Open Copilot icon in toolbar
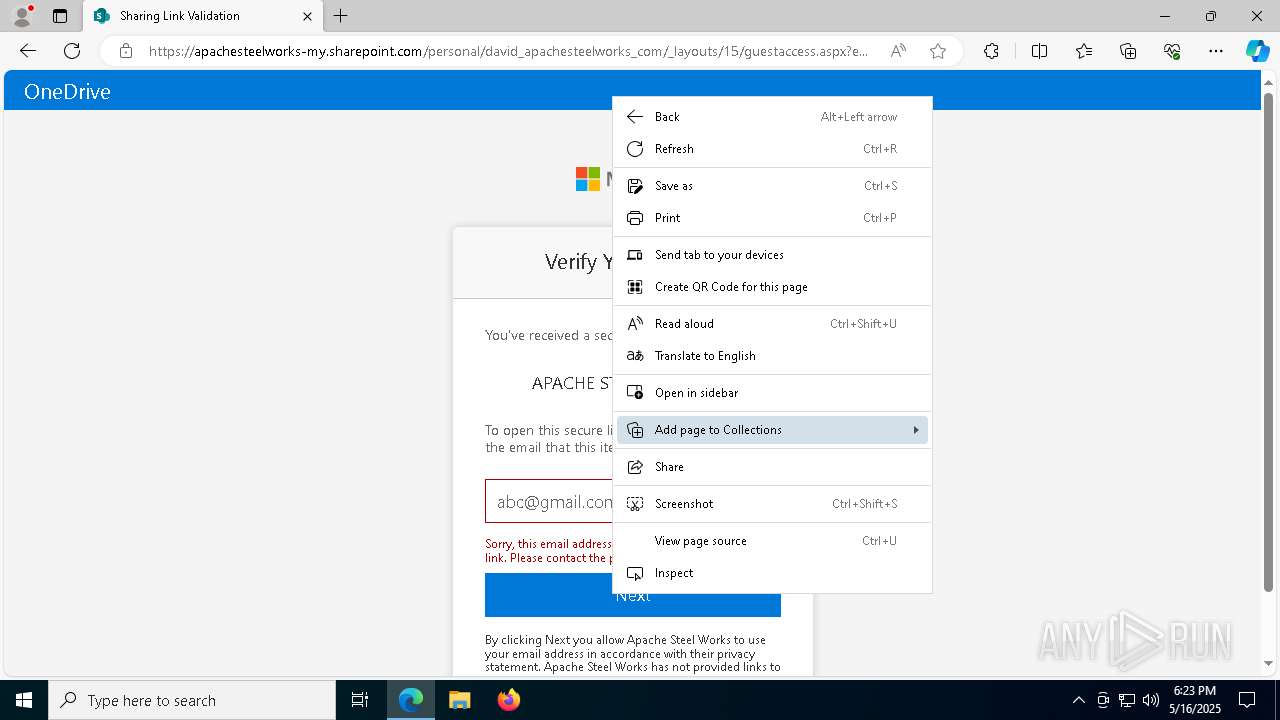 (x=1257, y=51)
